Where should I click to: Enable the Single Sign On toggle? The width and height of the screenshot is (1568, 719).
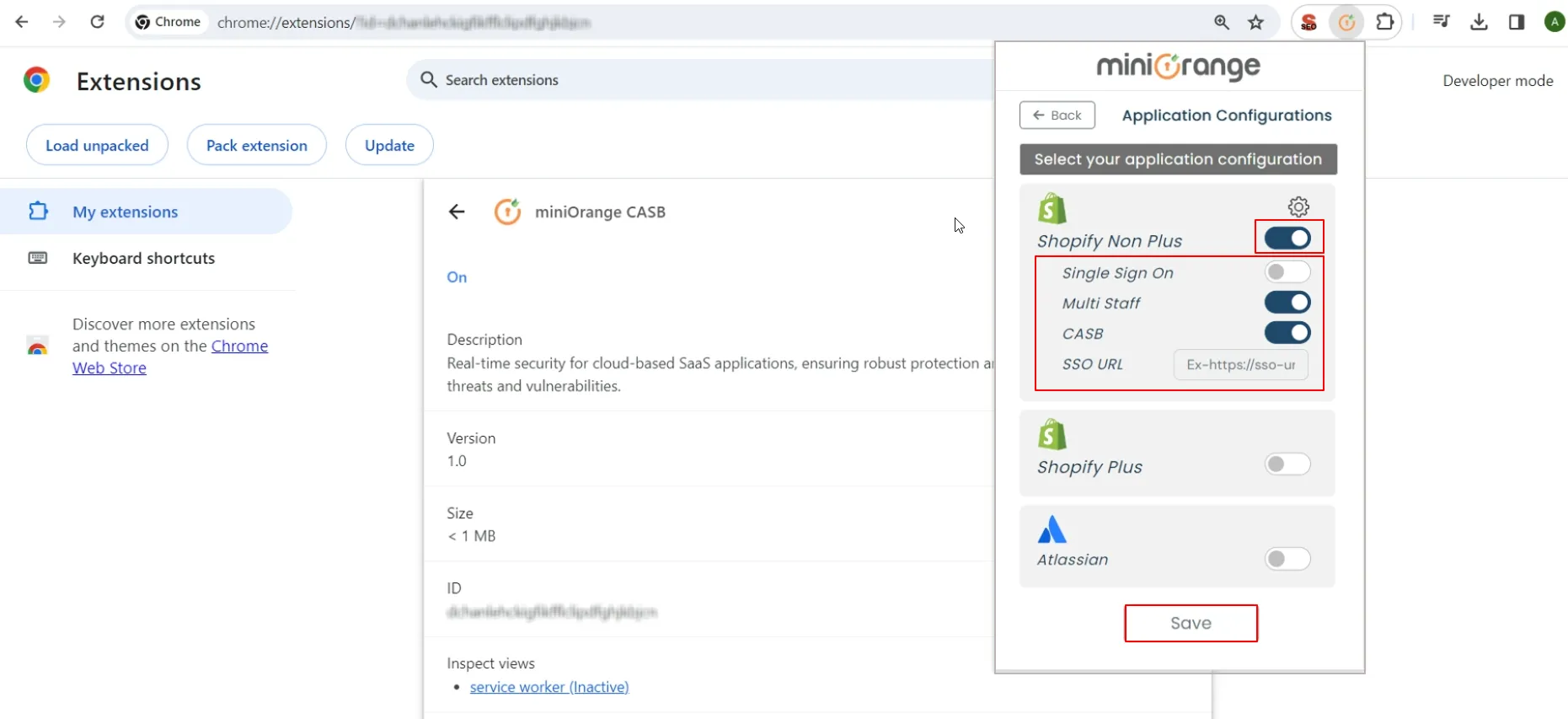tap(1287, 271)
